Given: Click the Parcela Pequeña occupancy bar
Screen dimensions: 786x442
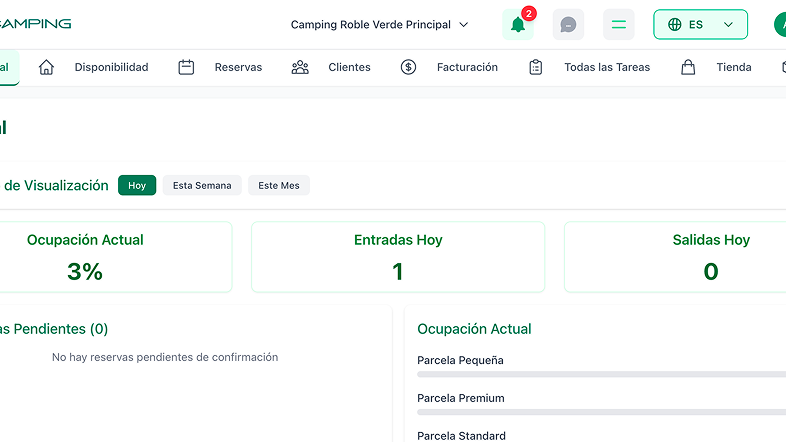Looking at the screenshot, I should [602, 374].
